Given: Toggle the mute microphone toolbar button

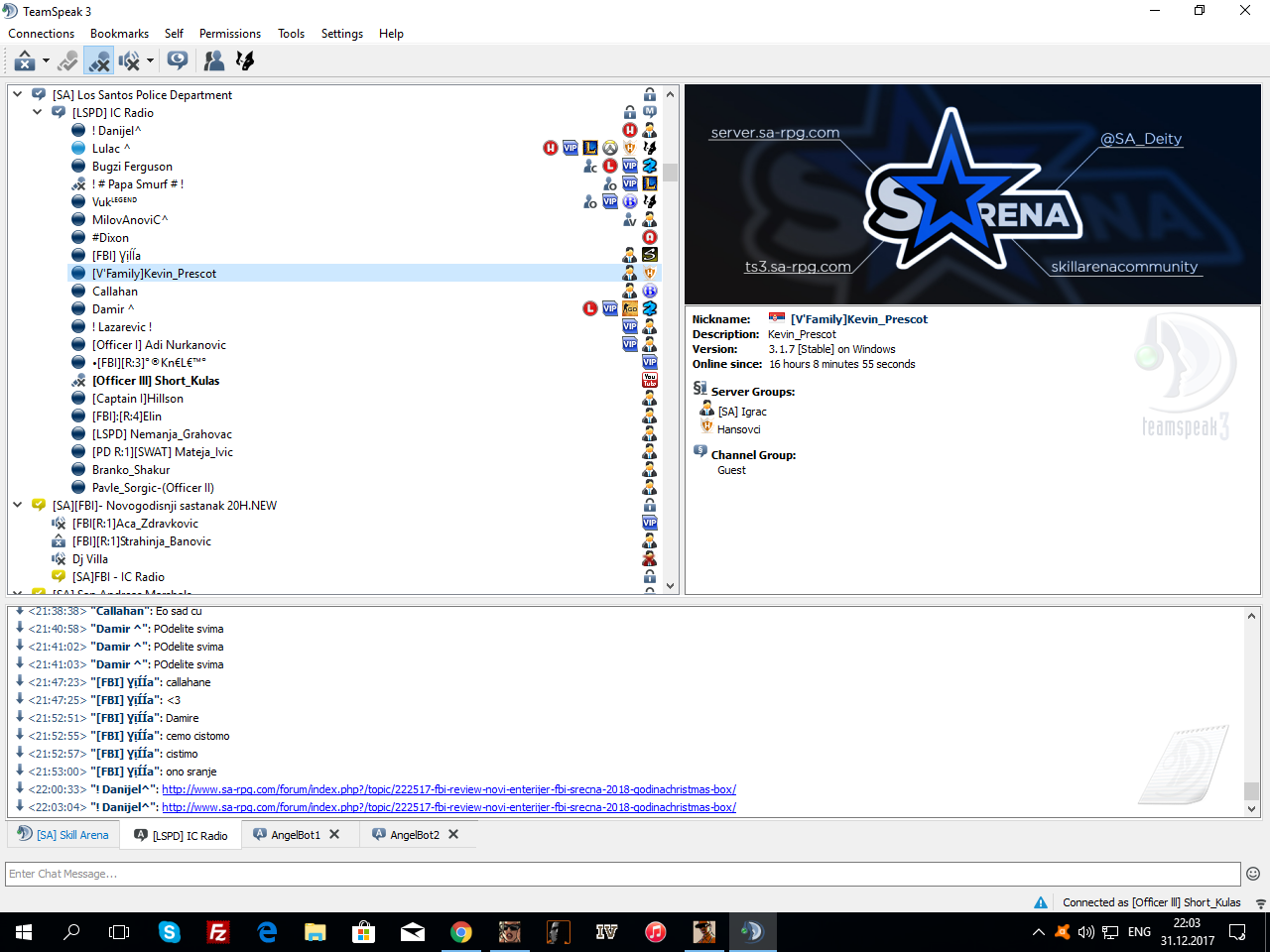Looking at the screenshot, I should [98, 61].
